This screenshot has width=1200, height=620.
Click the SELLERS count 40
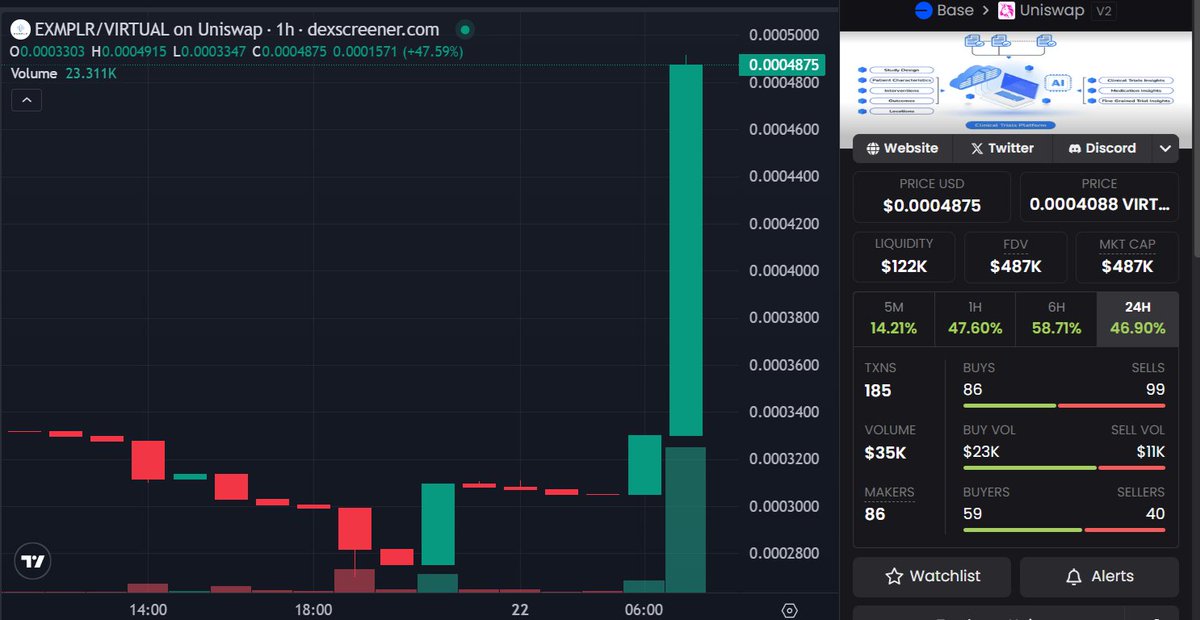[1155, 514]
